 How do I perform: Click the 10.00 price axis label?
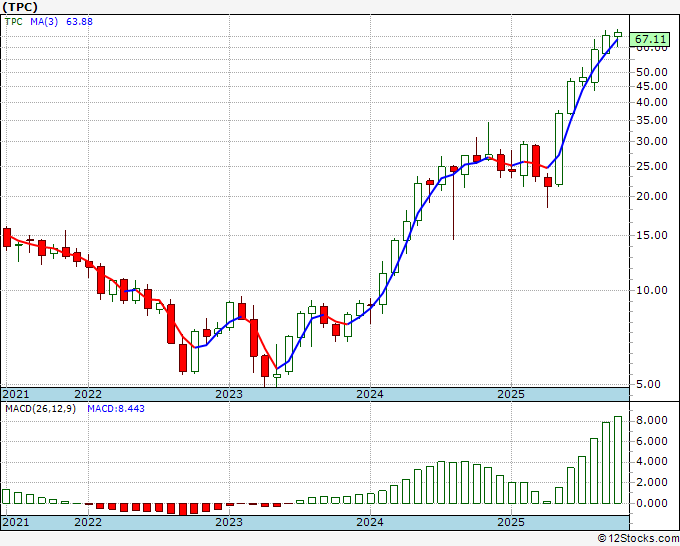pos(652,290)
